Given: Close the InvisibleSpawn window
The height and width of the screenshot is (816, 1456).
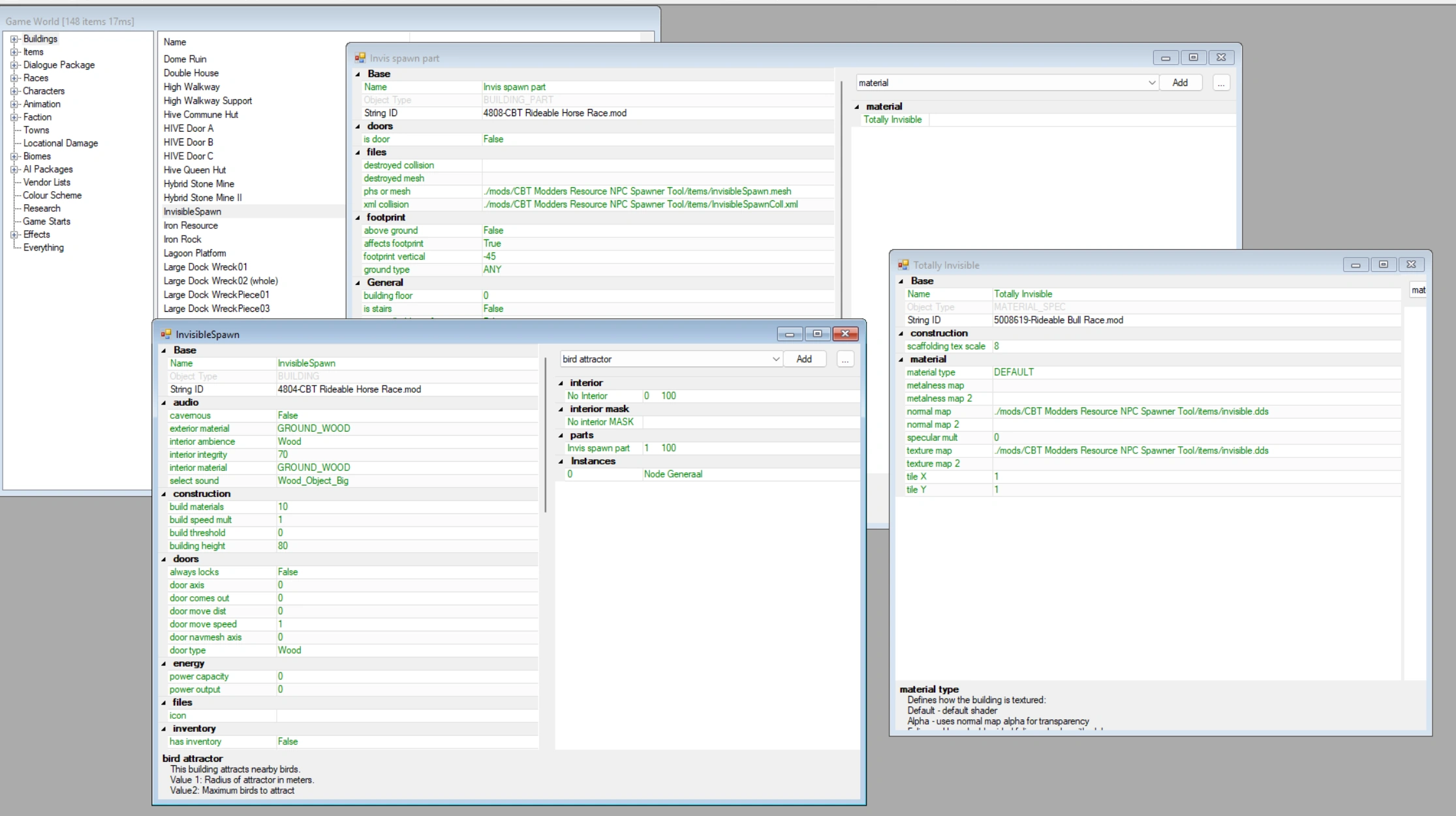Looking at the screenshot, I should pos(845,334).
